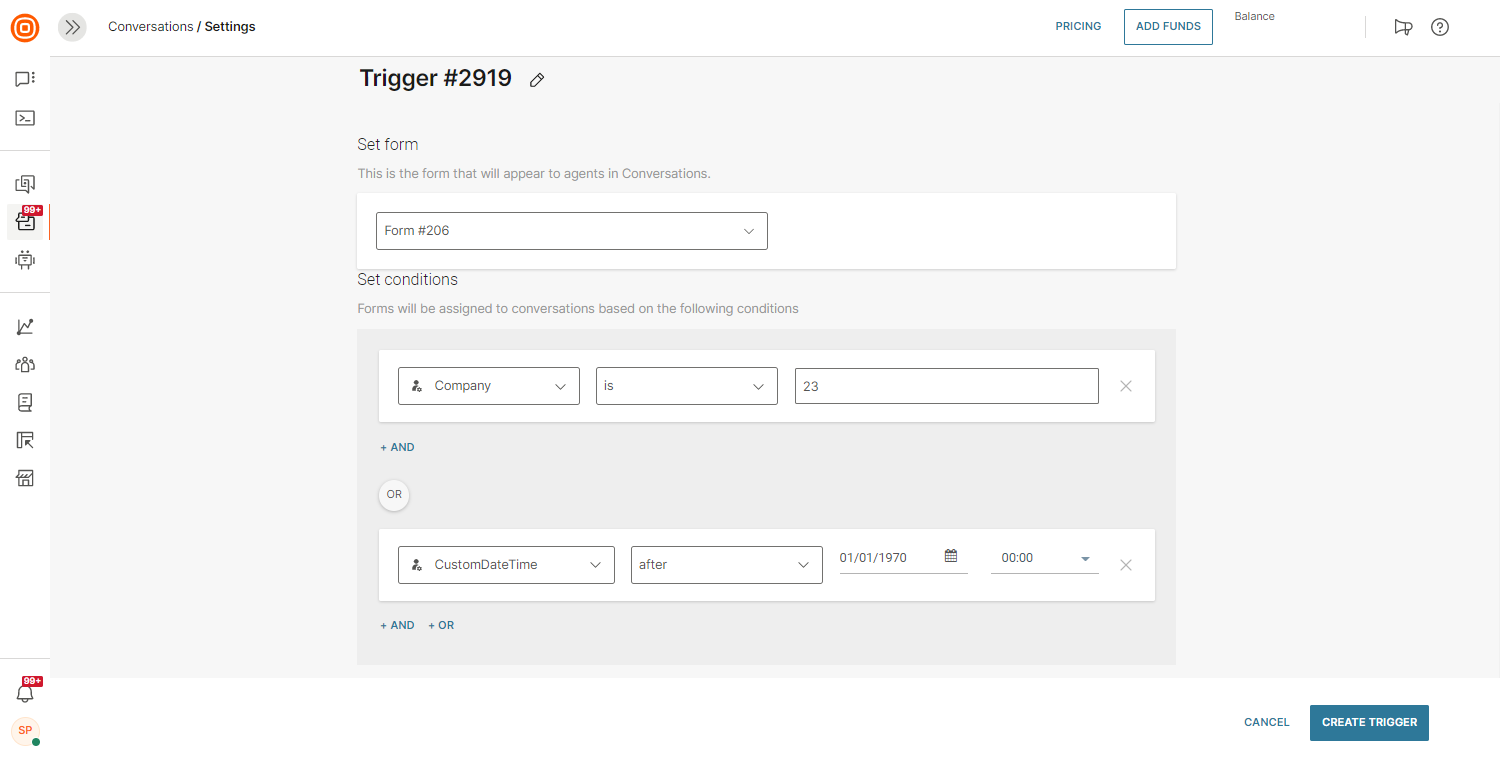Open the Pricing link
Viewport: 1500px width, 766px height.
pos(1078,27)
